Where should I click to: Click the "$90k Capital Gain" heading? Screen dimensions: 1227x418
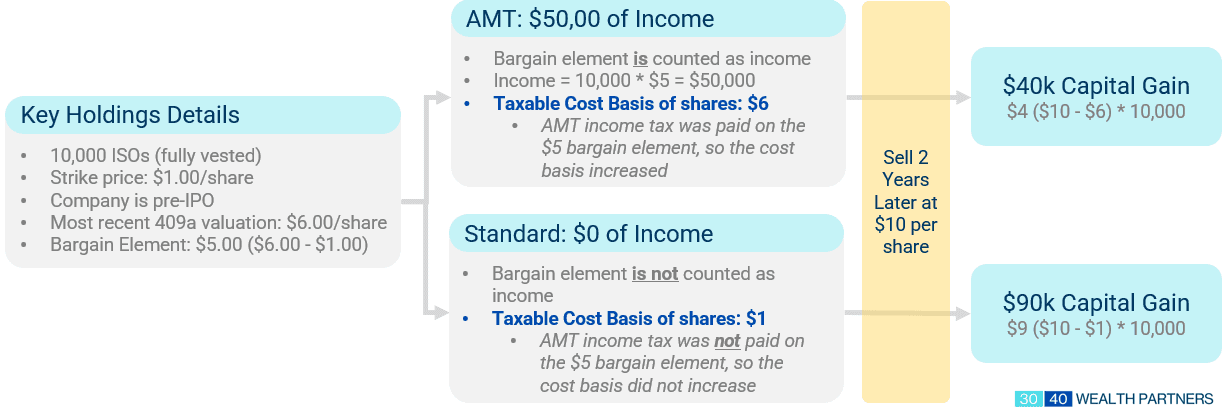[x=1096, y=303]
